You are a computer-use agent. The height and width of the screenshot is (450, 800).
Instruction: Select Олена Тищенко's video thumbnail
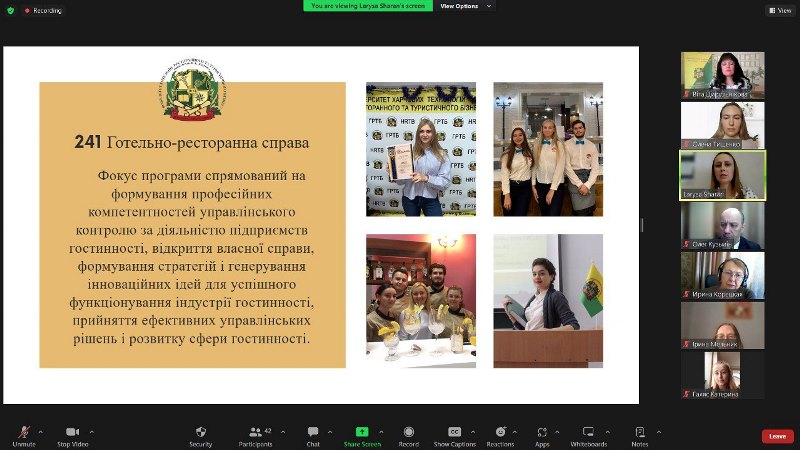coord(722,125)
